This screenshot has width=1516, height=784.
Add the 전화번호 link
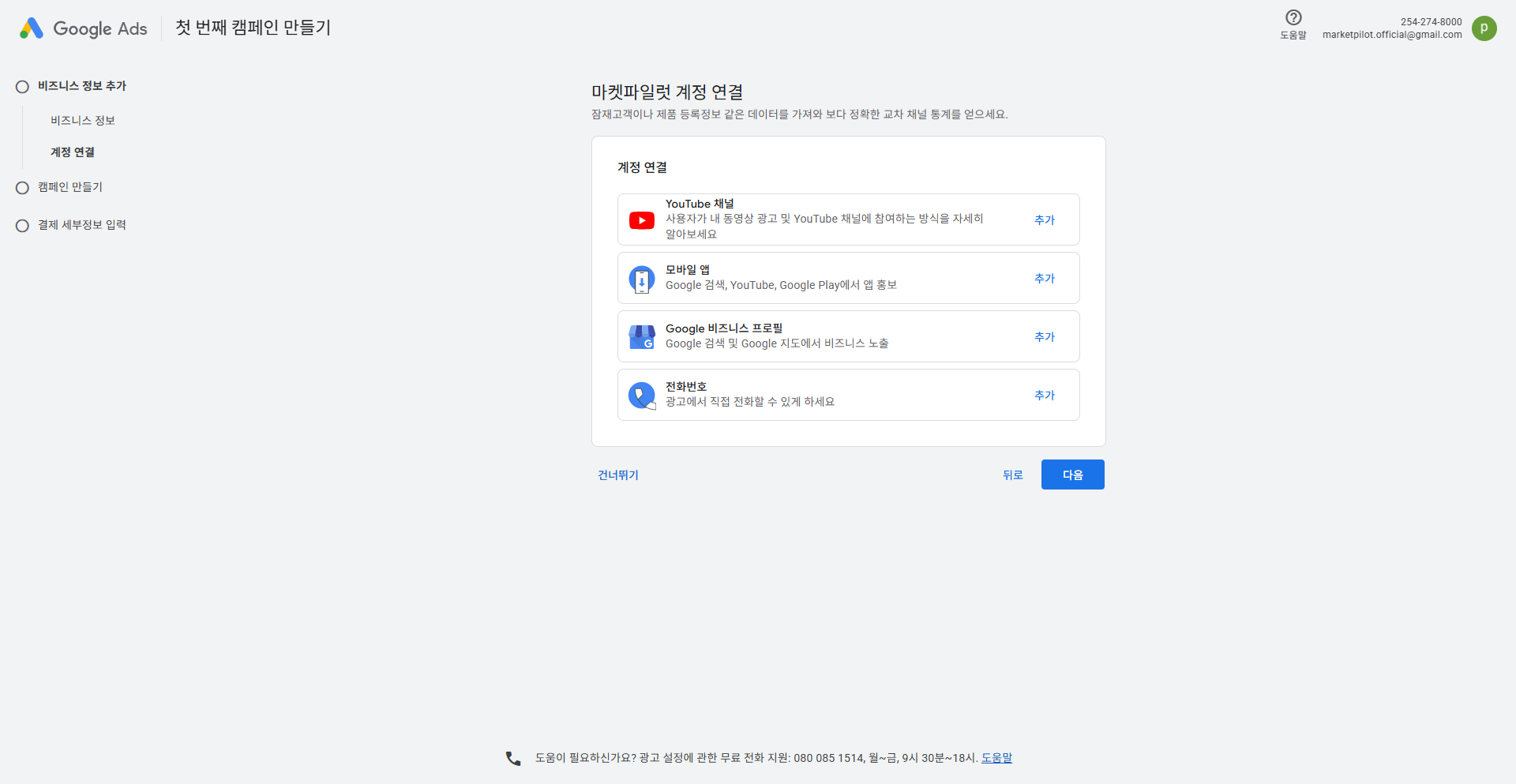pos(1045,395)
